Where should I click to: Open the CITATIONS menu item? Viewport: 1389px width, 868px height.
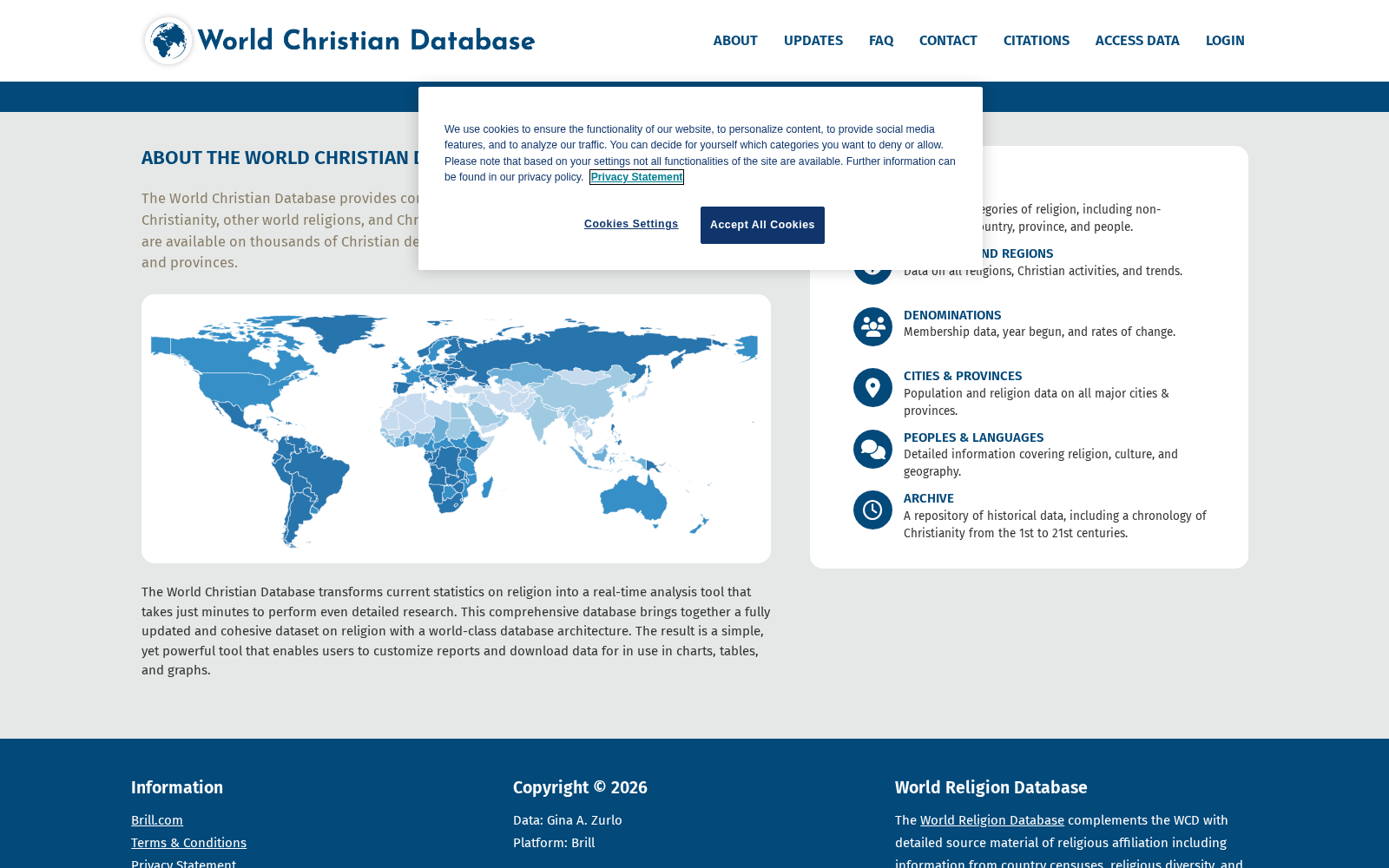point(1037,41)
